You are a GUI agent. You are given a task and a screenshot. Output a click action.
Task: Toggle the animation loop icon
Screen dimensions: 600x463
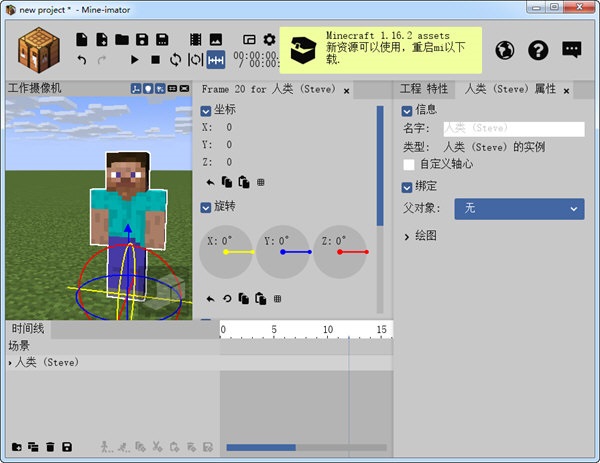click(176, 60)
